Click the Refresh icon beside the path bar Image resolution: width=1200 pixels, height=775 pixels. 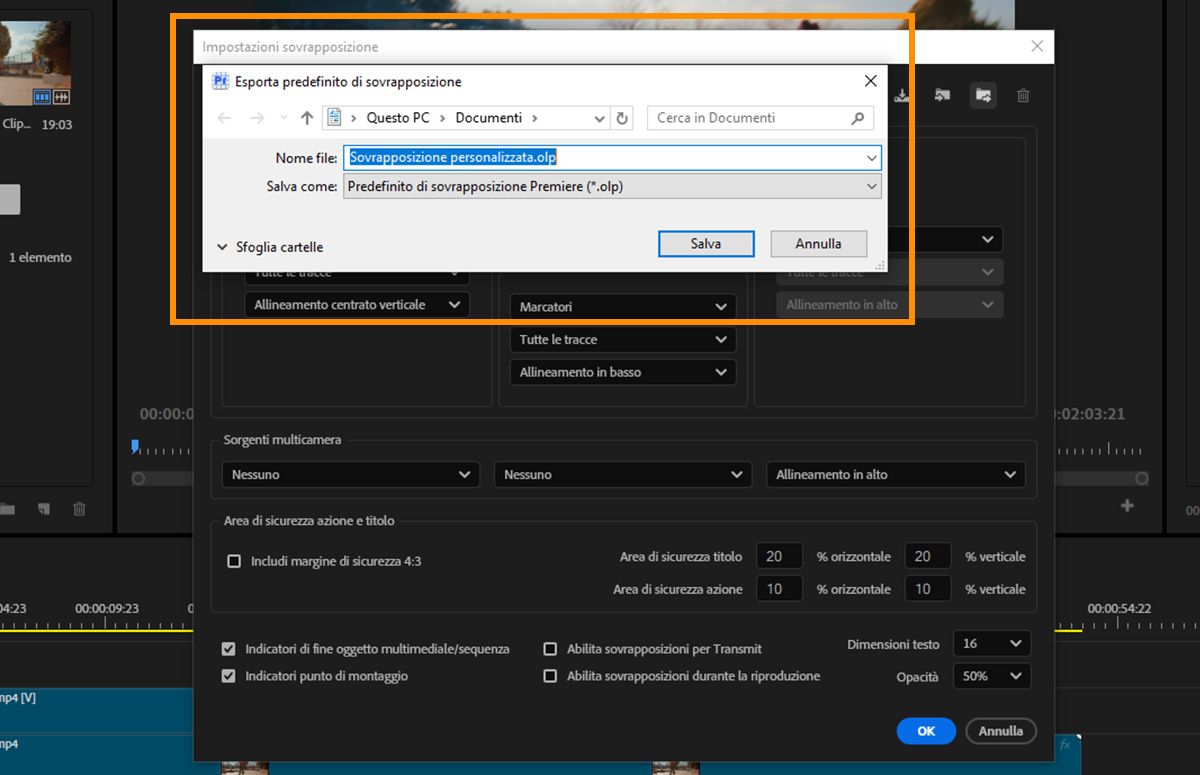tap(622, 118)
